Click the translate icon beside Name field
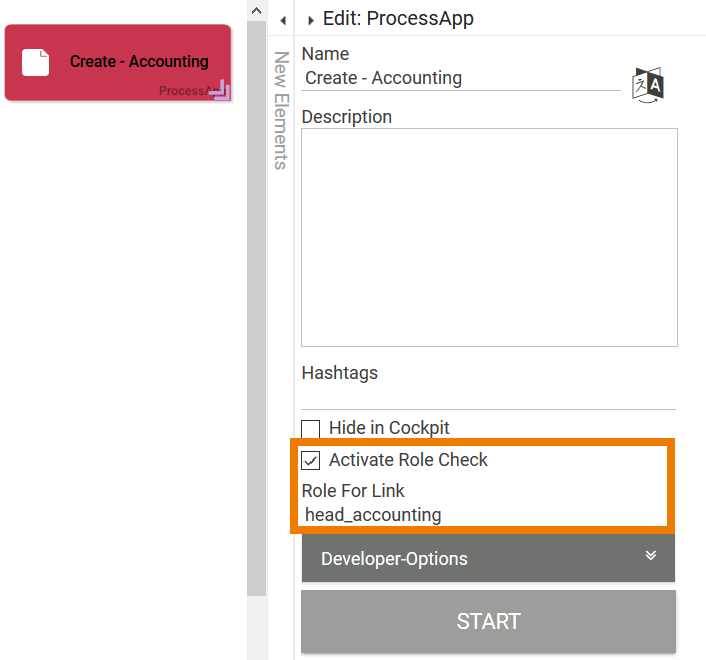 point(648,84)
